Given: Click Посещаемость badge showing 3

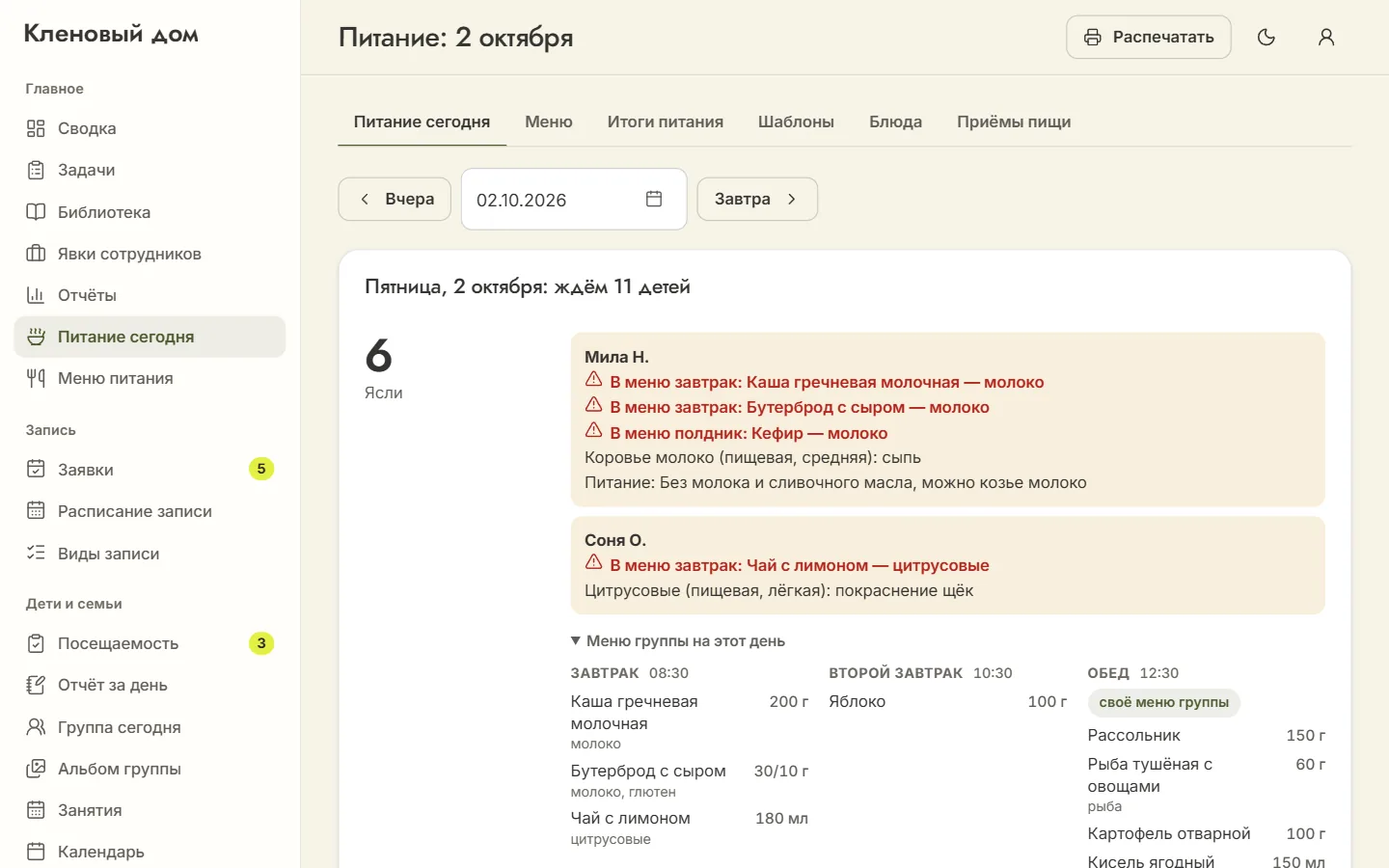Looking at the screenshot, I should click(x=261, y=643).
